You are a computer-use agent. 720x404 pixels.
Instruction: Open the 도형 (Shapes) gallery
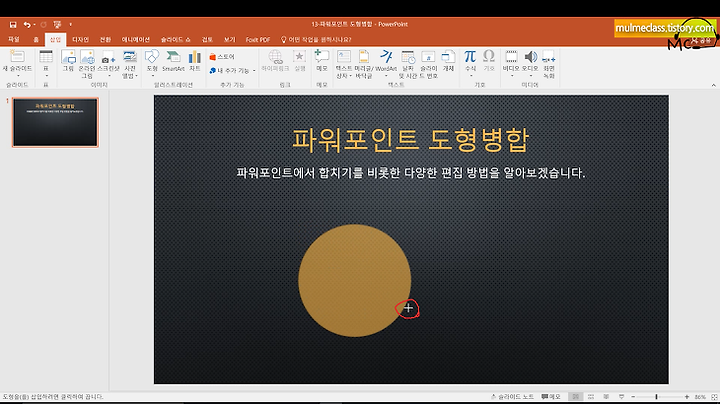[x=152, y=64]
